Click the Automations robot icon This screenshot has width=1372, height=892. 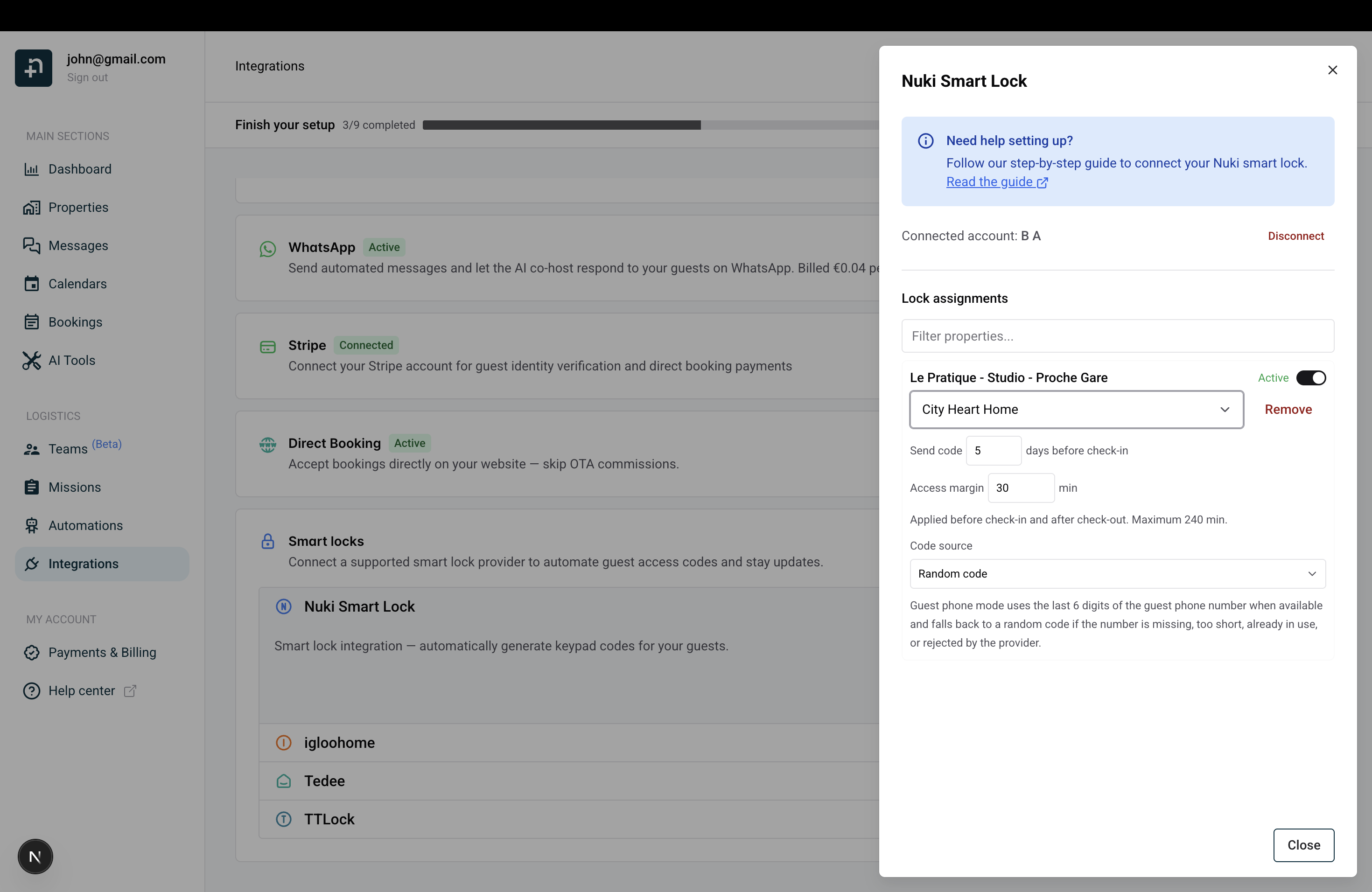(32, 525)
